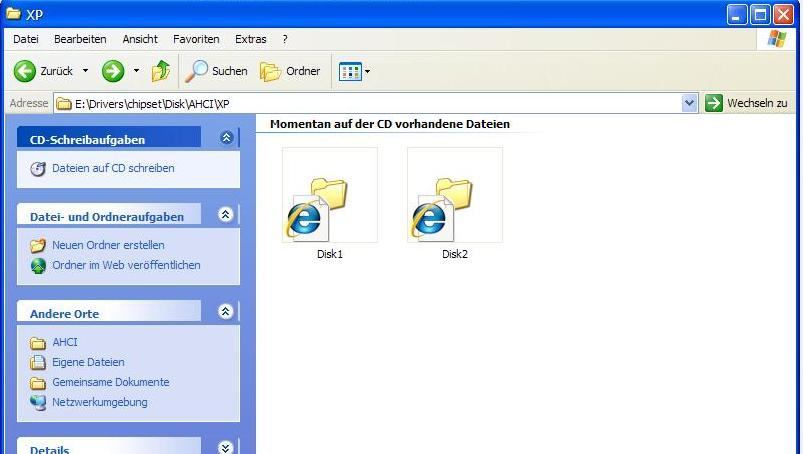Screen dimensions: 803x454
Task: Open the Zurück history dropdown arrow
Action: (x=86, y=71)
